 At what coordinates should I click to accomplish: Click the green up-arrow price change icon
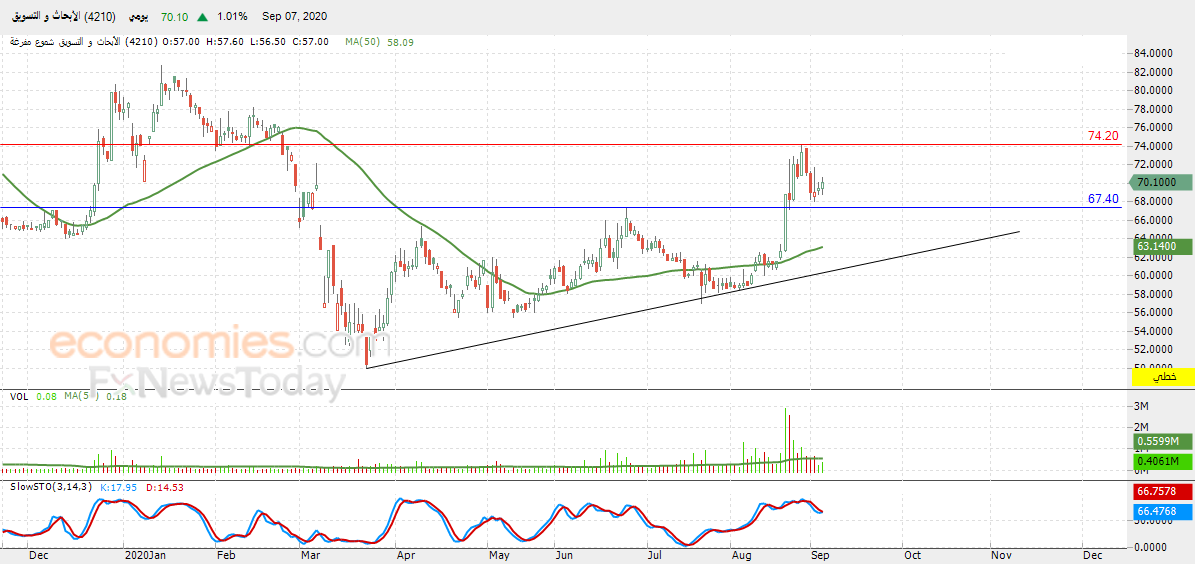coord(203,17)
